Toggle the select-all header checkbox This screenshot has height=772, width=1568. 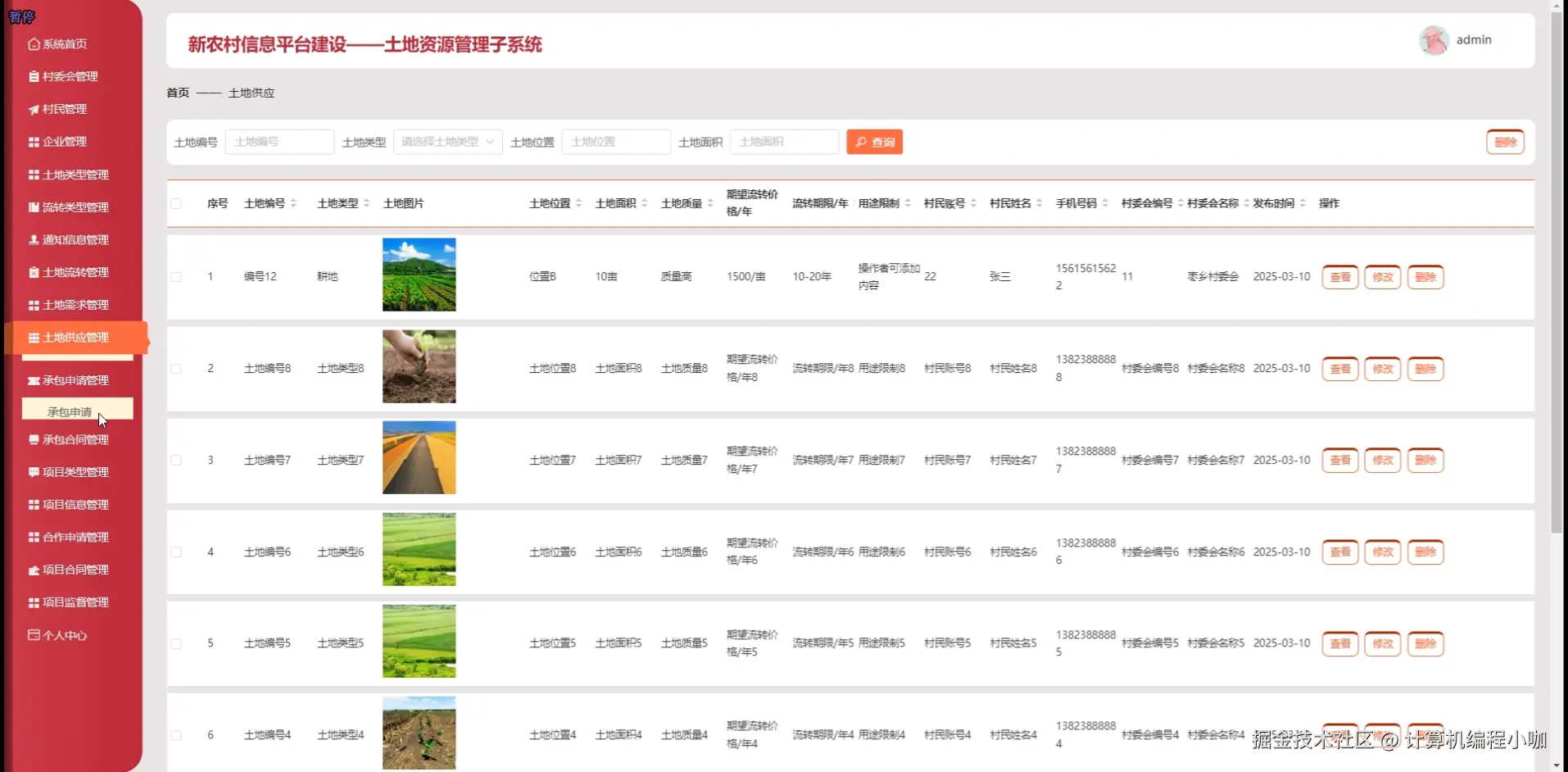tap(176, 203)
